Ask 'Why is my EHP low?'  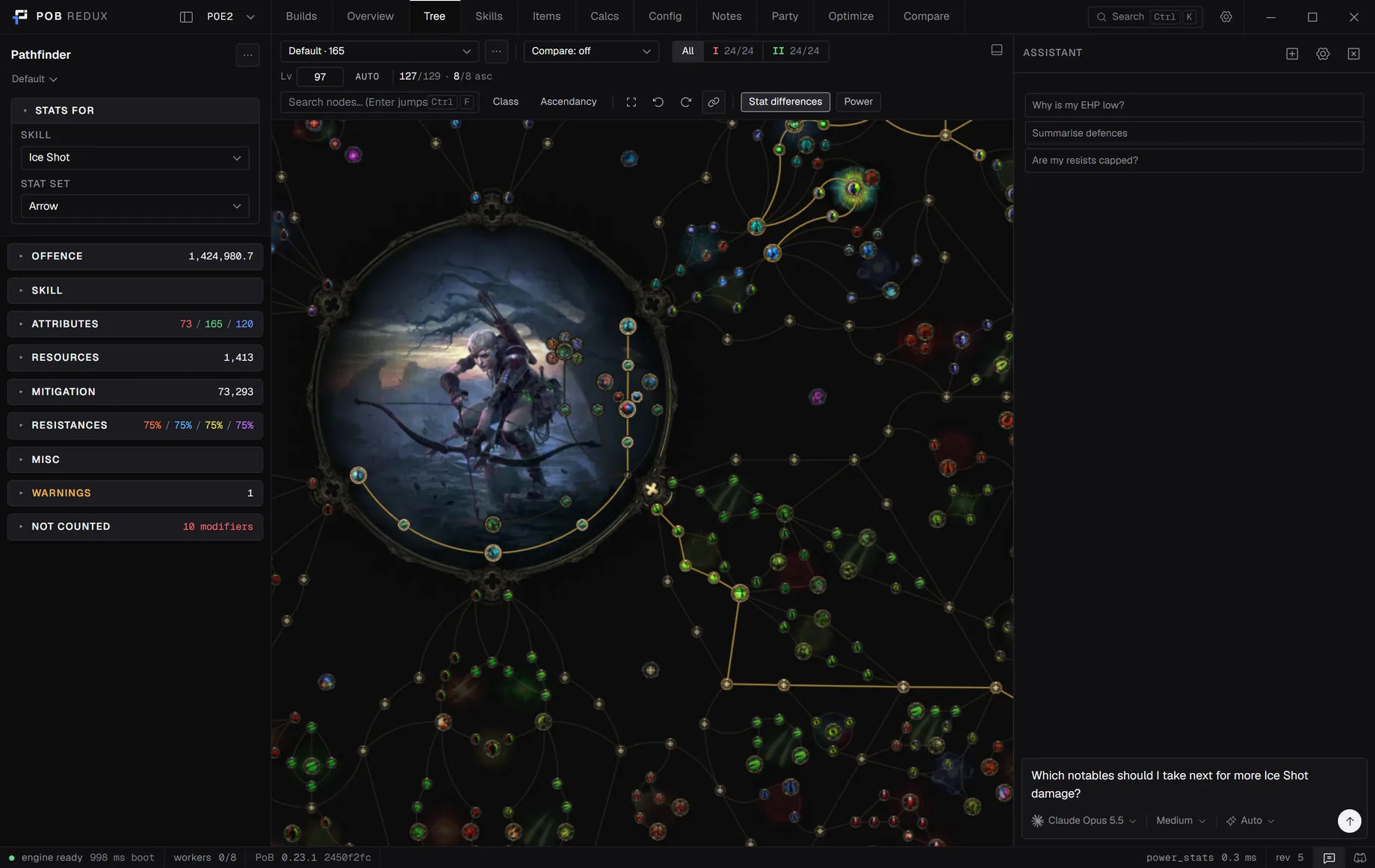tap(1193, 105)
